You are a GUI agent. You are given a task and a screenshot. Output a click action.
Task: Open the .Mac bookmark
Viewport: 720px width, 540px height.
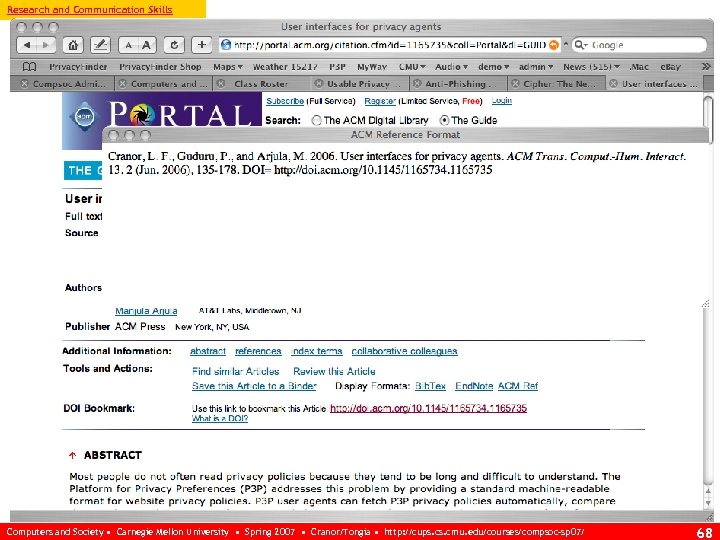coord(639,67)
